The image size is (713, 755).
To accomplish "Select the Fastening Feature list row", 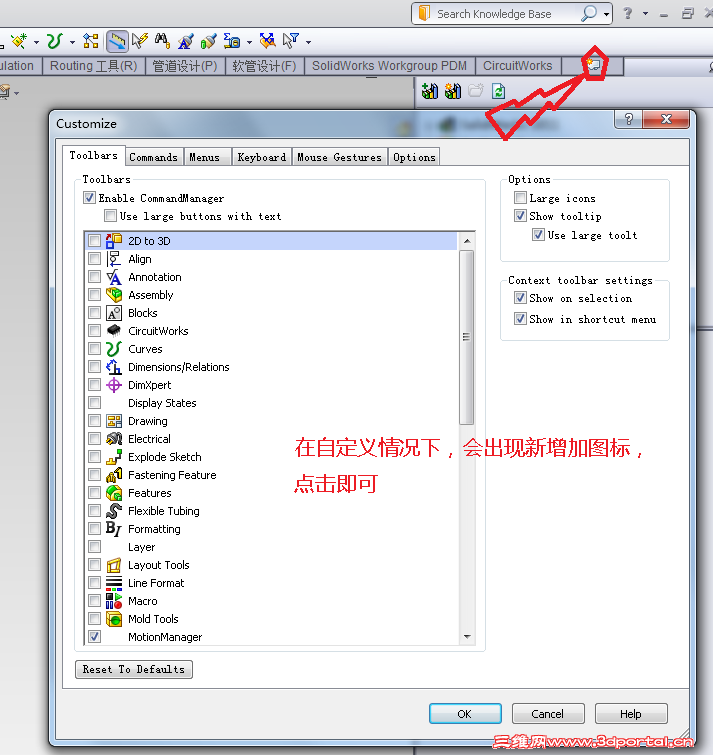I will [272, 475].
